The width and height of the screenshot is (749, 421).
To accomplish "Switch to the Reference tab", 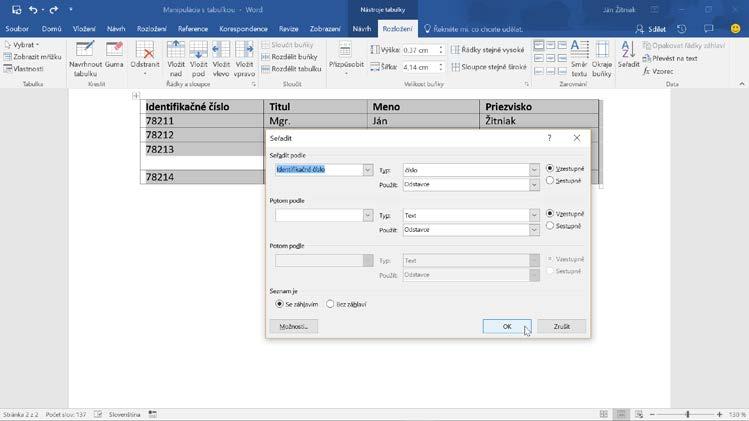I will (x=193, y=29).
